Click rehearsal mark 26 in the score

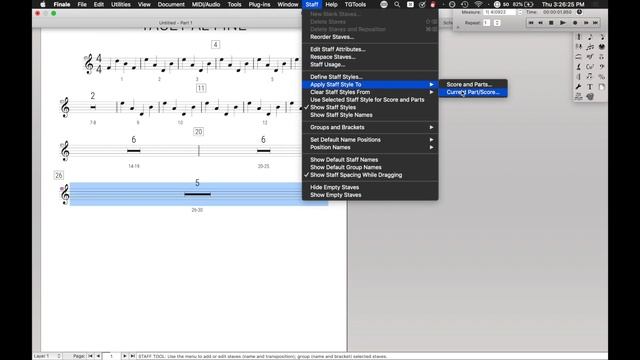pos(59,176)
